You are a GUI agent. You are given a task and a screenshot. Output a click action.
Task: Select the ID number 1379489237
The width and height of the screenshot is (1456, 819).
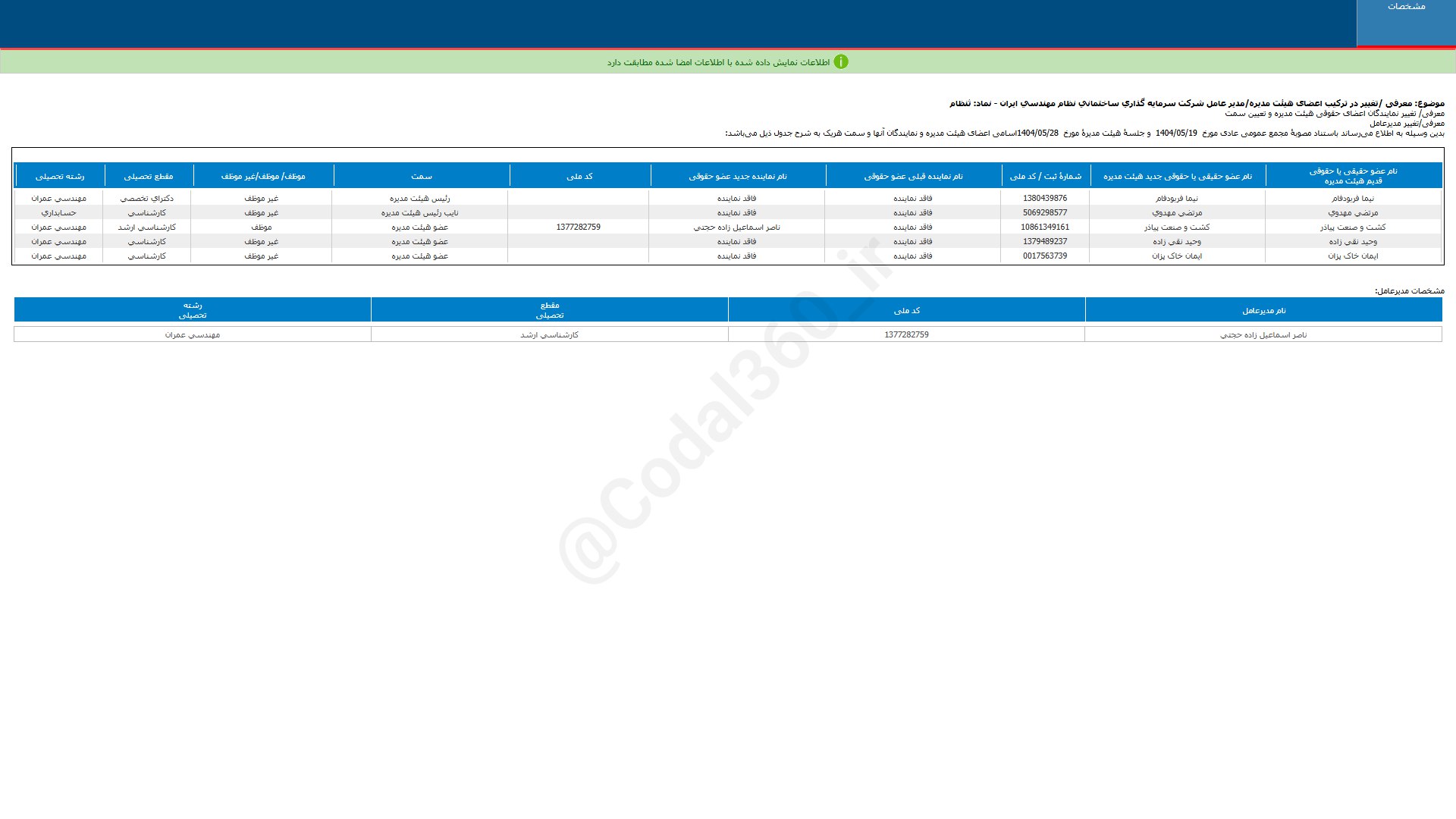(x=1045, y=242)
